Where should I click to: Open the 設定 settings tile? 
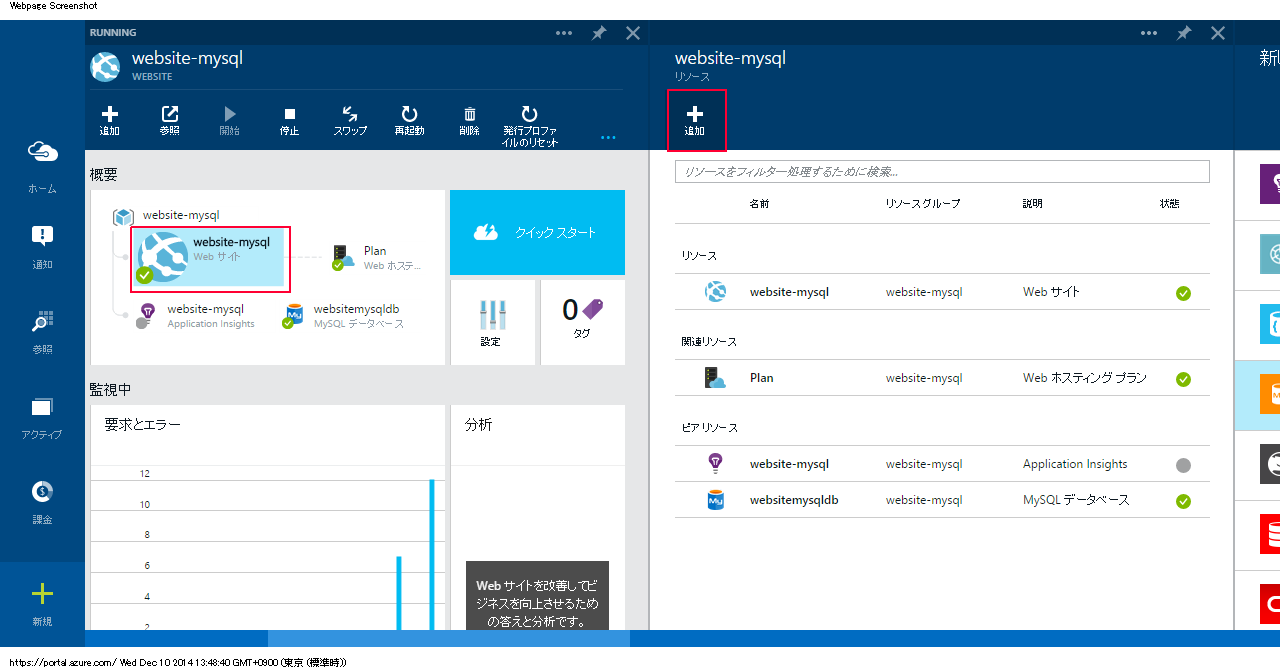click(490, 322)
